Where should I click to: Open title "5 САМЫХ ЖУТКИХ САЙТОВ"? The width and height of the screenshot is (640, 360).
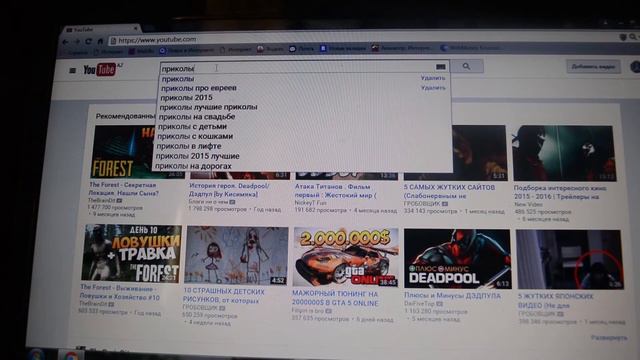(x=449, y=191)
